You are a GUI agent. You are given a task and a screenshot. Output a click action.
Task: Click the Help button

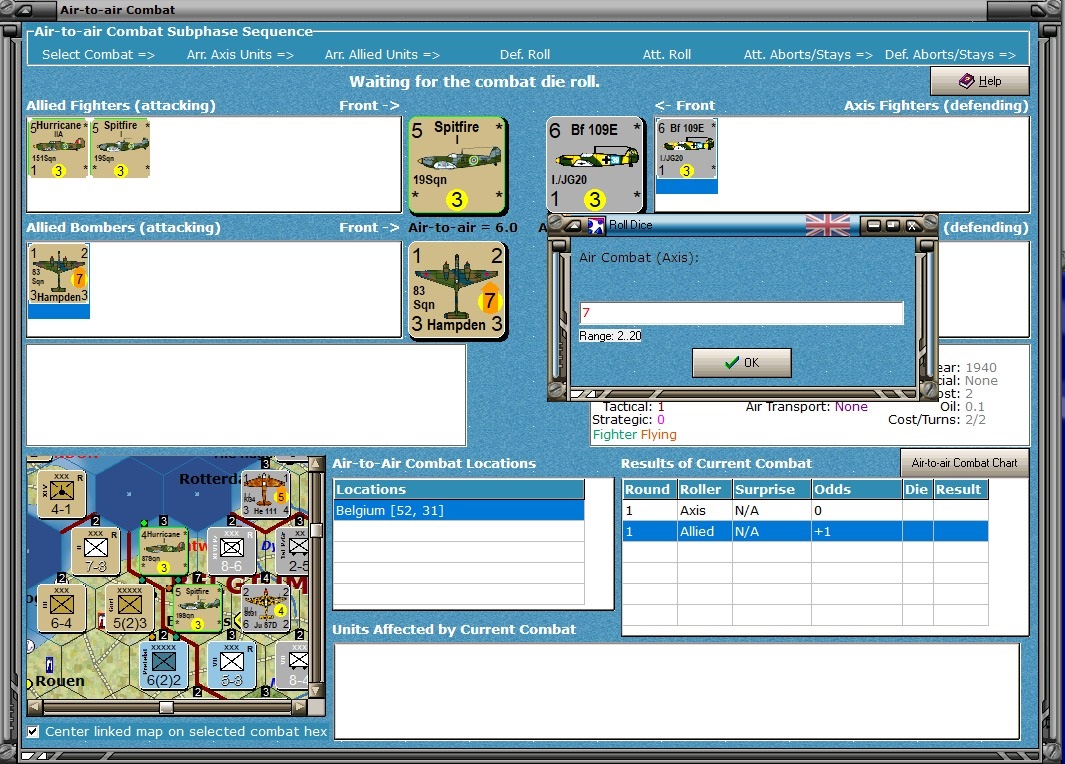[x=979, y=81]
